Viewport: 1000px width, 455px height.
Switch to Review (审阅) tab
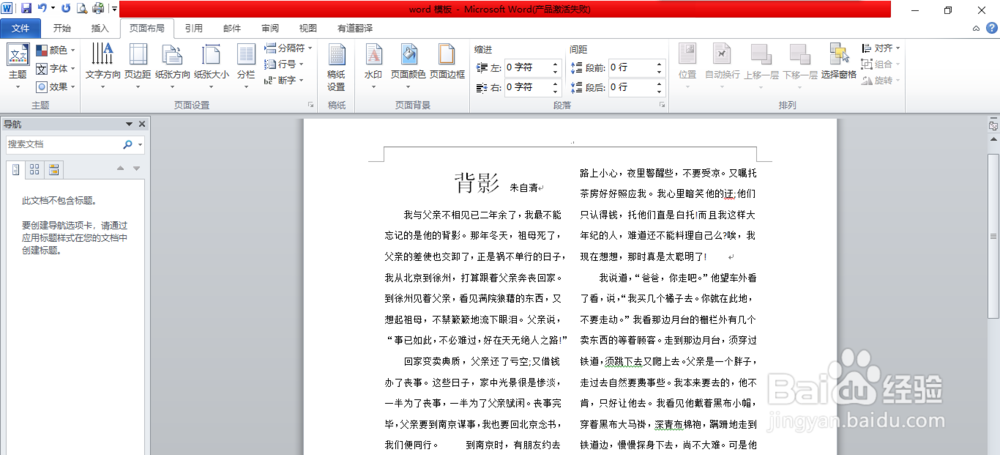coord(270,28)
